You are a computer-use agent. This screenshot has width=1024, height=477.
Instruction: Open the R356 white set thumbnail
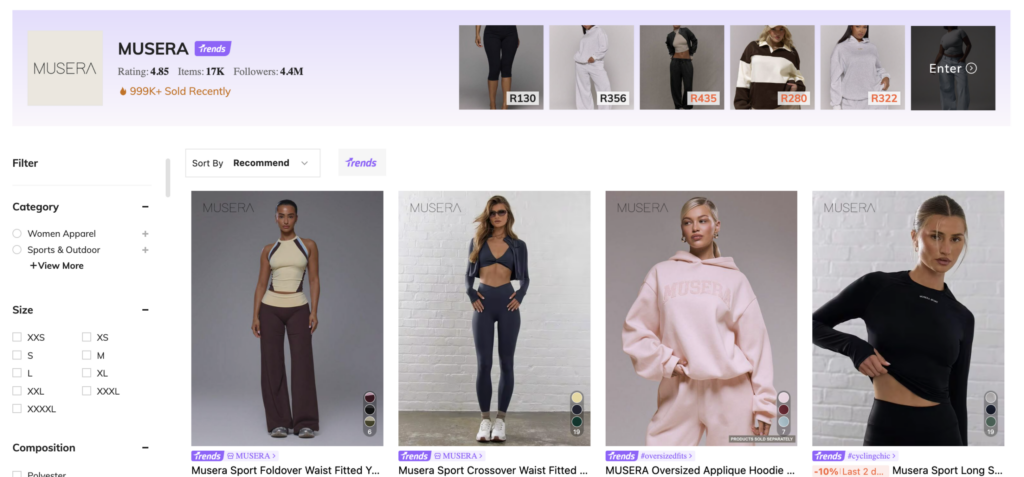click(x=591, y=67)
